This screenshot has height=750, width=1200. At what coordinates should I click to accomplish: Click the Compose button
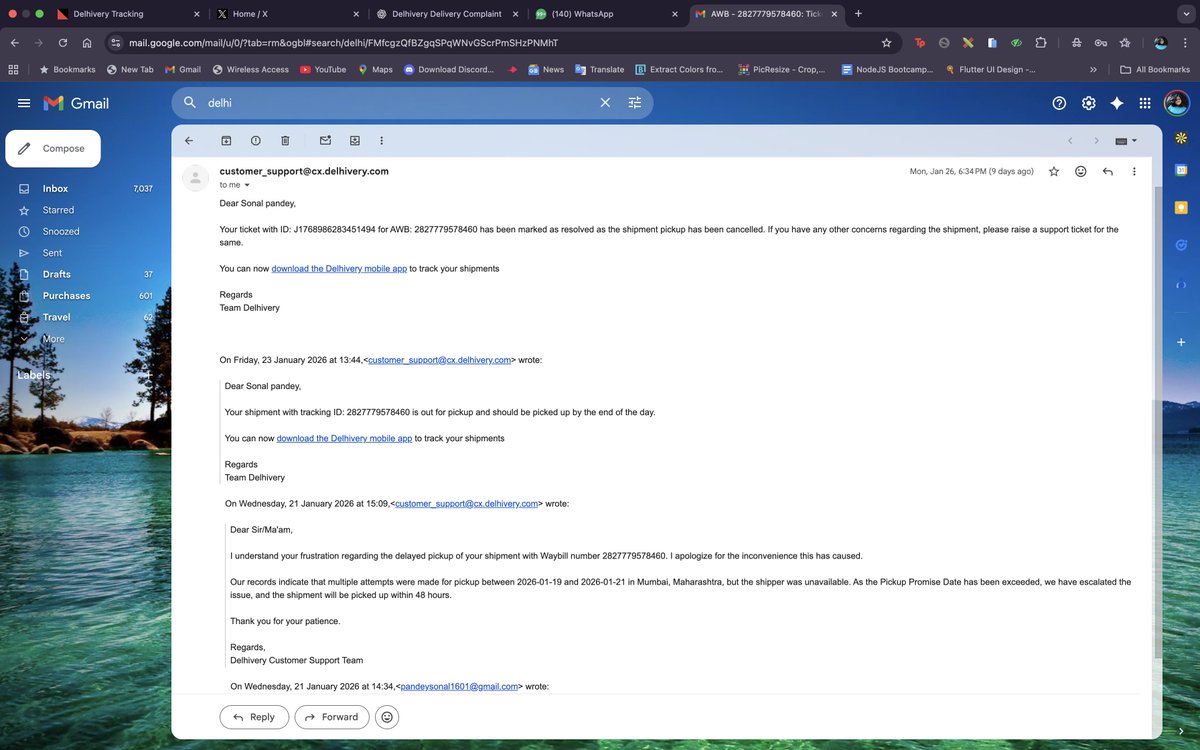(53, 148)
